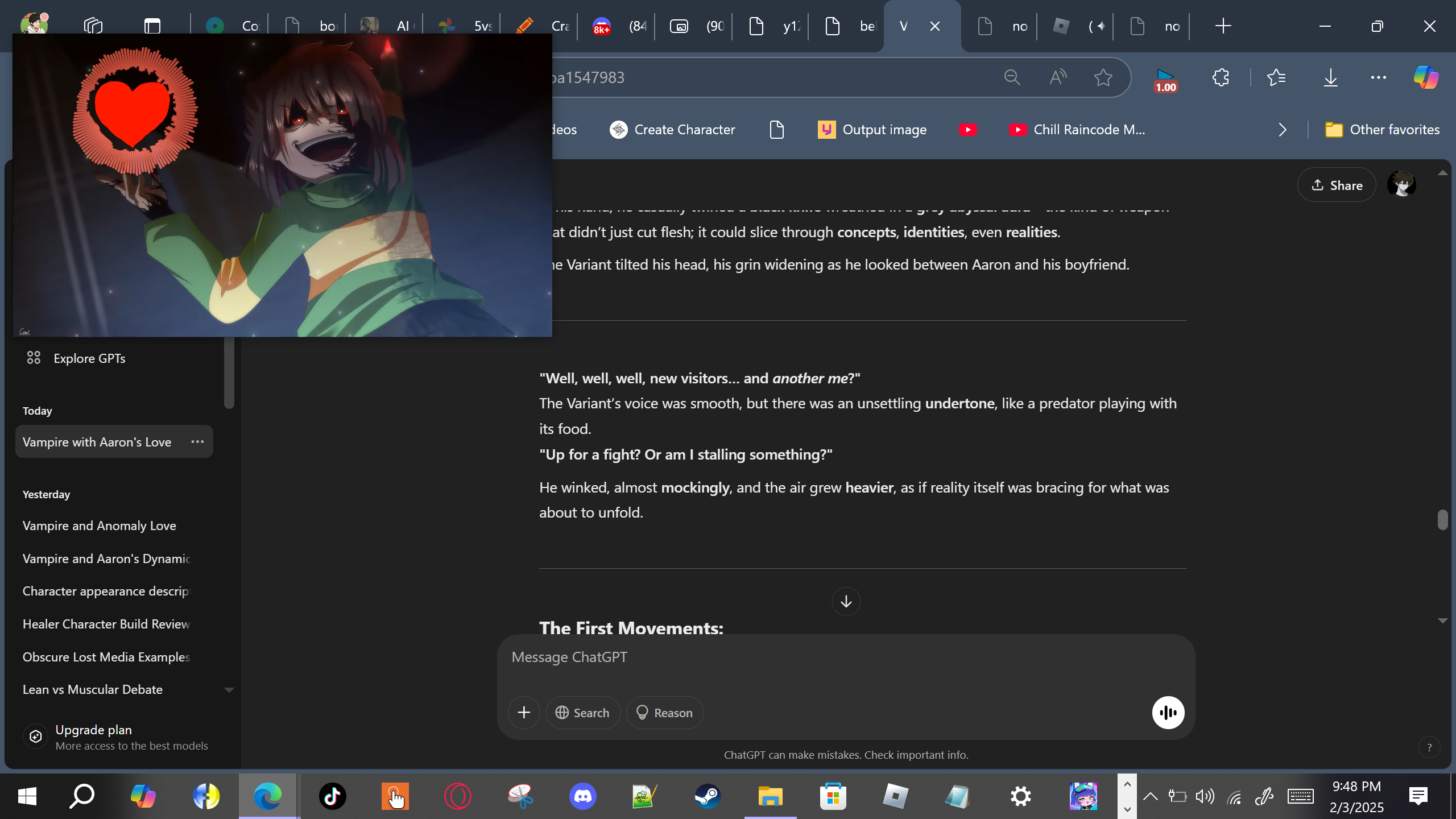Open Explore GPTs in the sidebar
The image size is (1456, 819).
tap(76, 358)
